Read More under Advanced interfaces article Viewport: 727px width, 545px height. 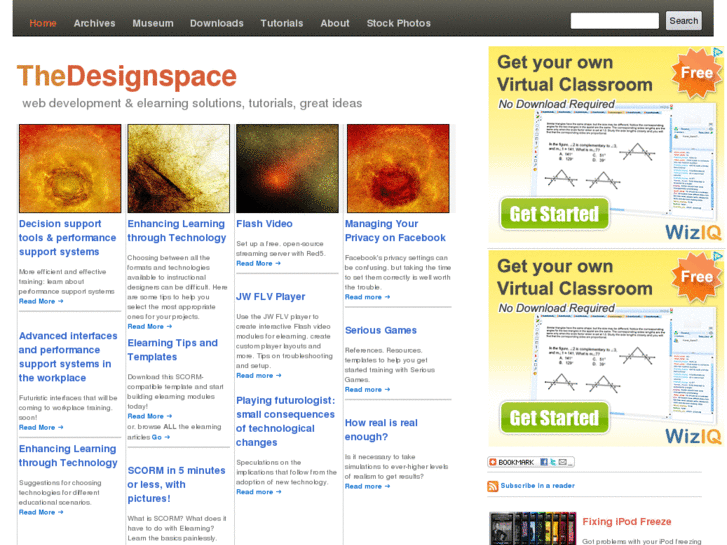[41, 428]
